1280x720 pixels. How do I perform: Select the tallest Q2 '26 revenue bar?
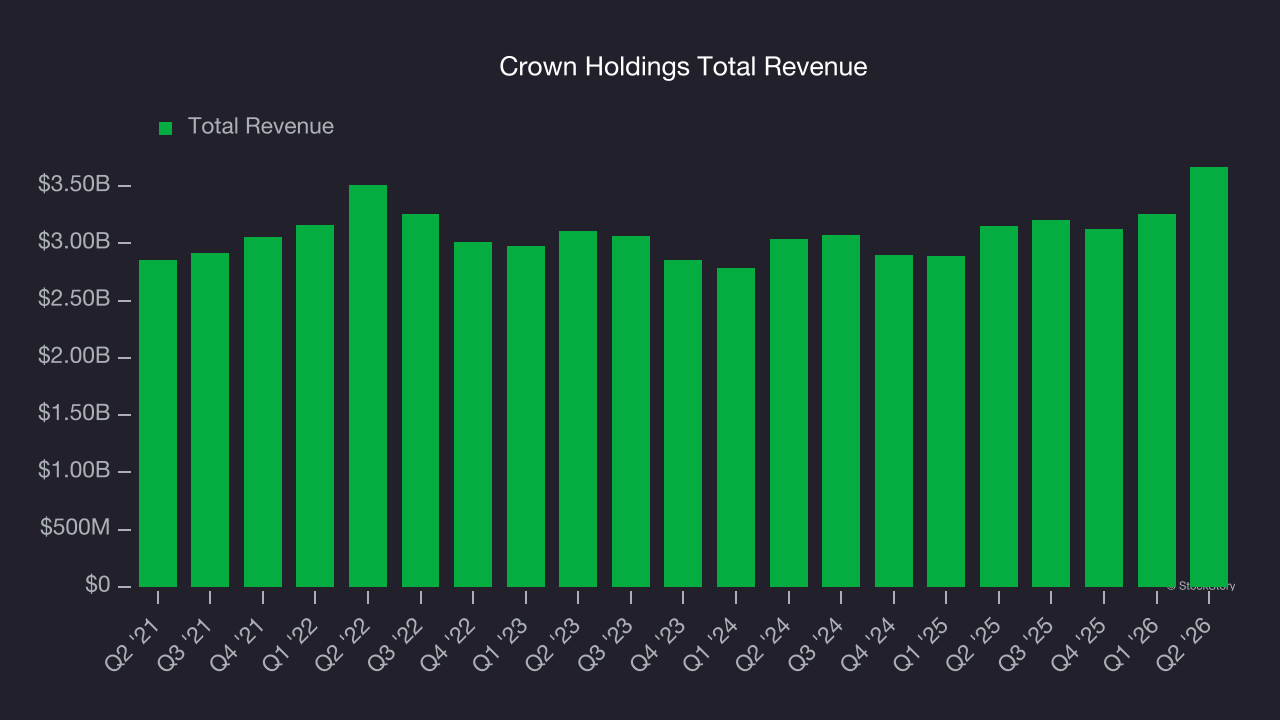click(1209, 377)
